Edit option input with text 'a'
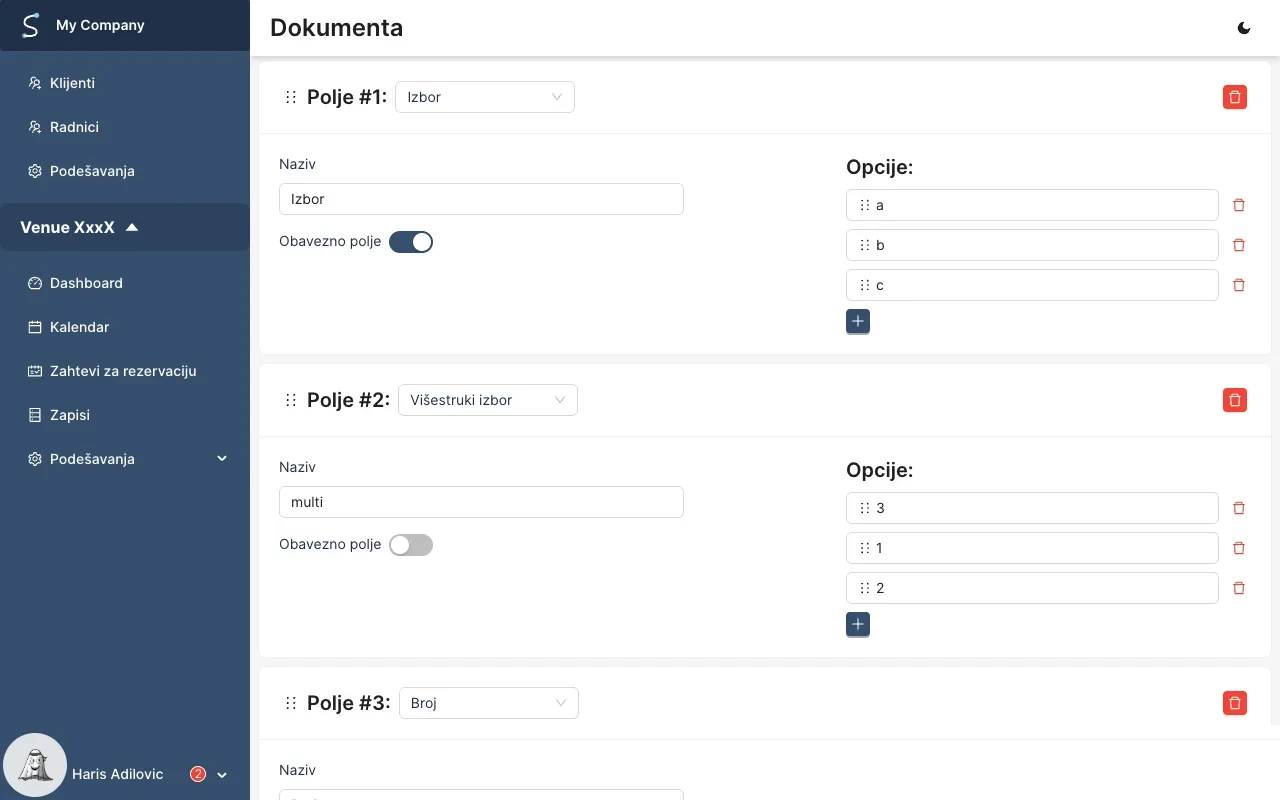Screen dimensions: 1280x800 point(1032,205)
